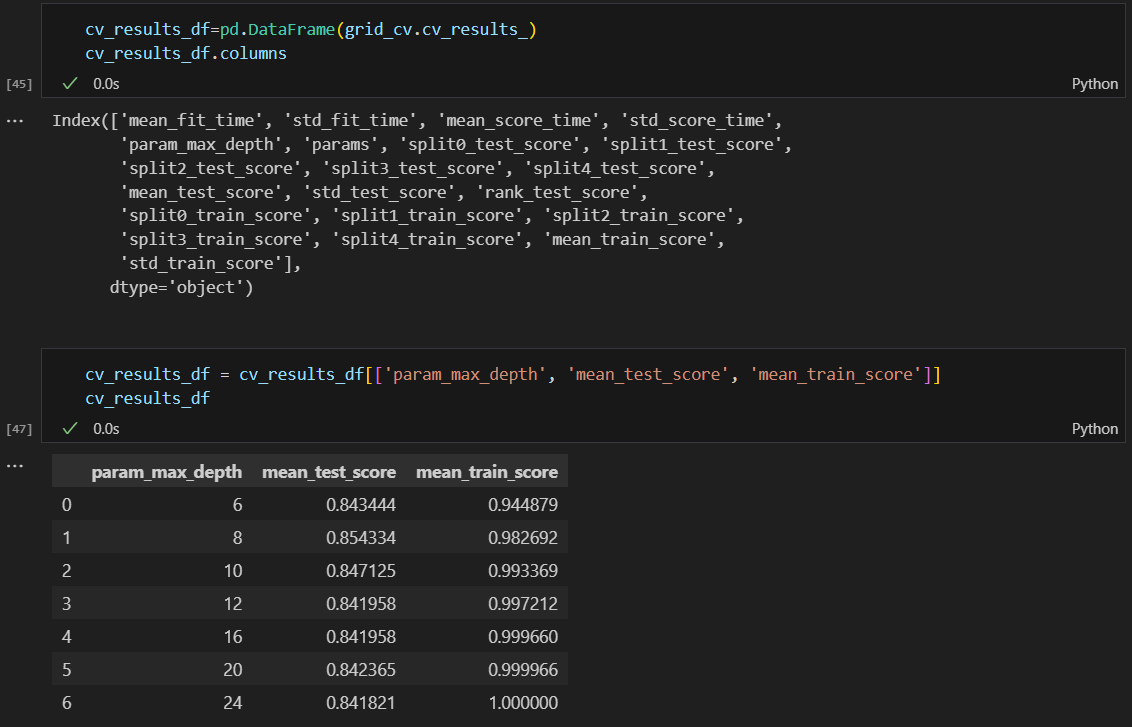The width and height of the screenshot is (1132, 727).
Task: Click test score 0.841958 in row 4
Action: pyautogui.click(x=361, y=637)
